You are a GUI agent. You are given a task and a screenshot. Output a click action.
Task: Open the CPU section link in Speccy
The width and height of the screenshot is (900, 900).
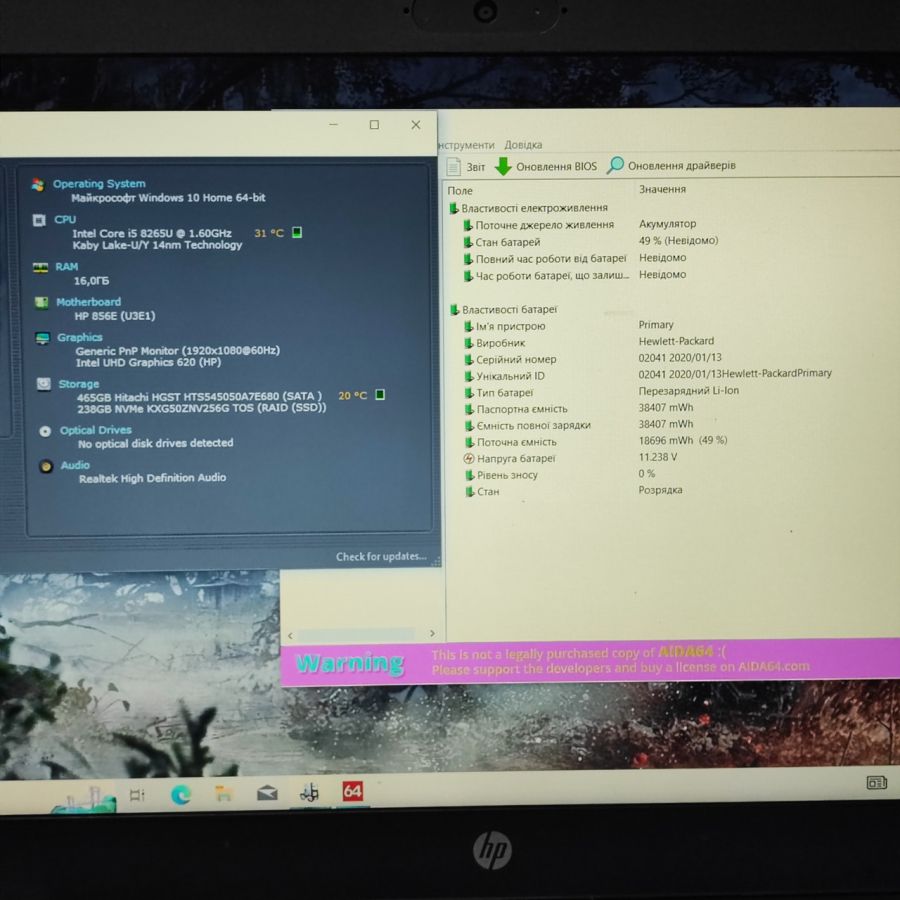click(x=65, y=220)
